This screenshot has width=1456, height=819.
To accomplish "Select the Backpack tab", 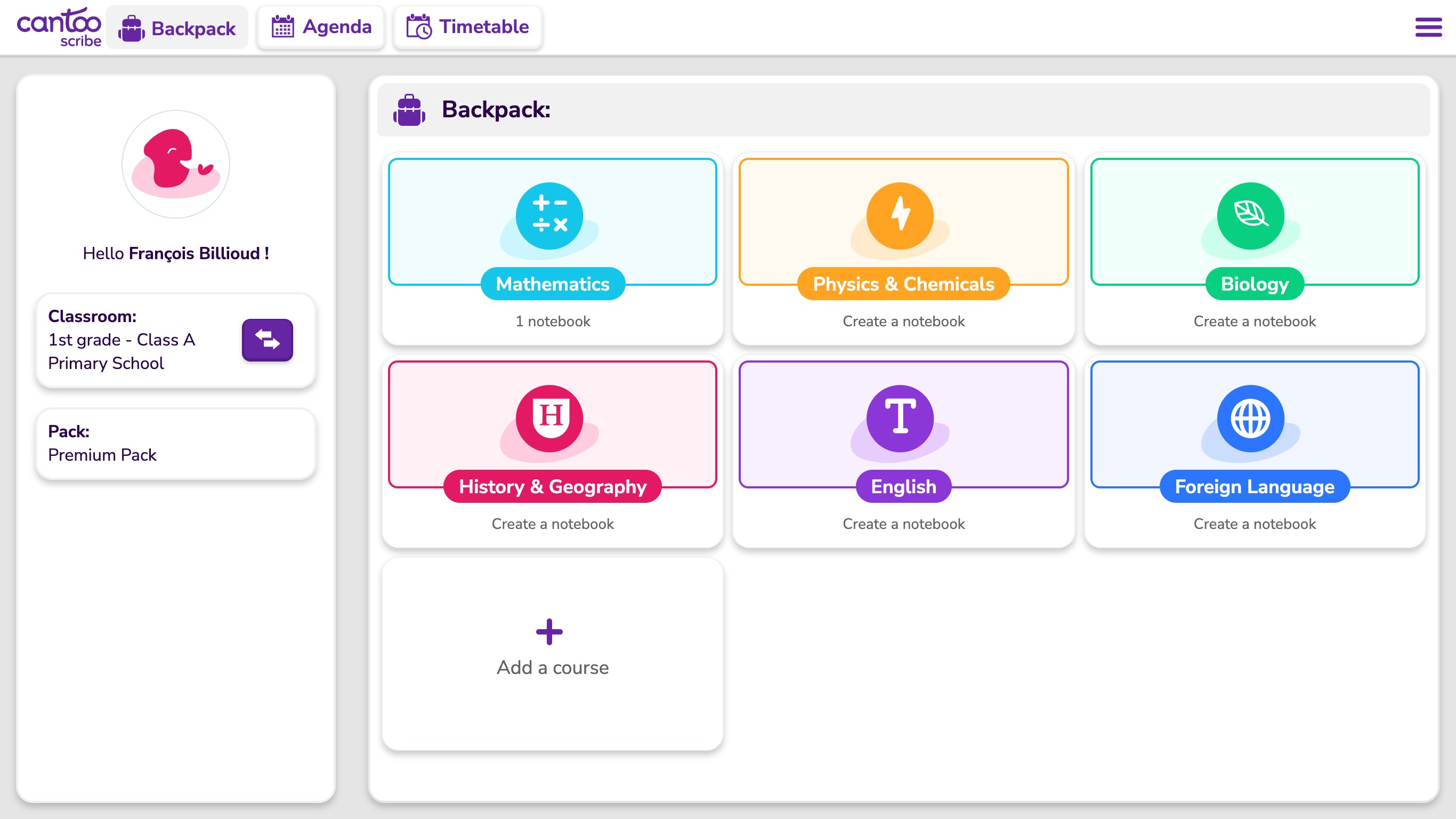I will (x=177, y=28).
